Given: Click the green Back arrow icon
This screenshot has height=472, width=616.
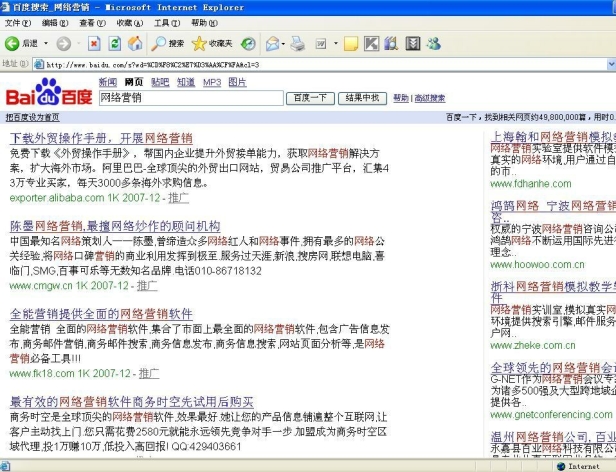Looking at the screenshot, I should pyautogui.click(x=12, y=44).
